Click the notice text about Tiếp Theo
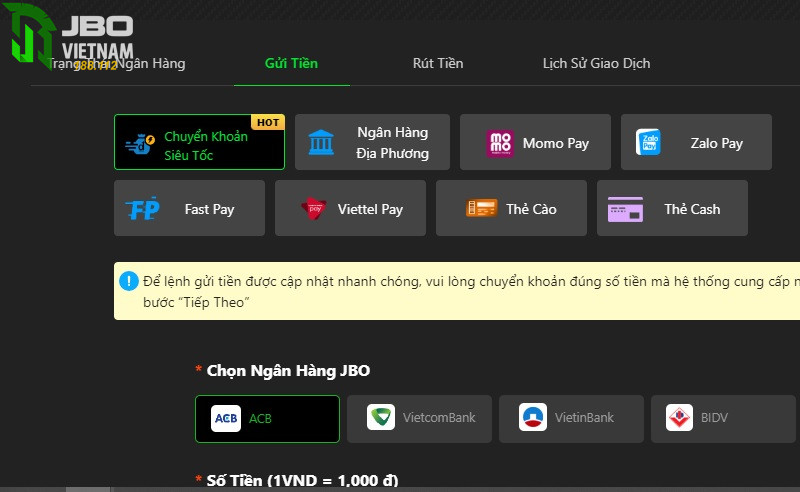The height and width of the screenshot is (492, 800). (471, 291)
